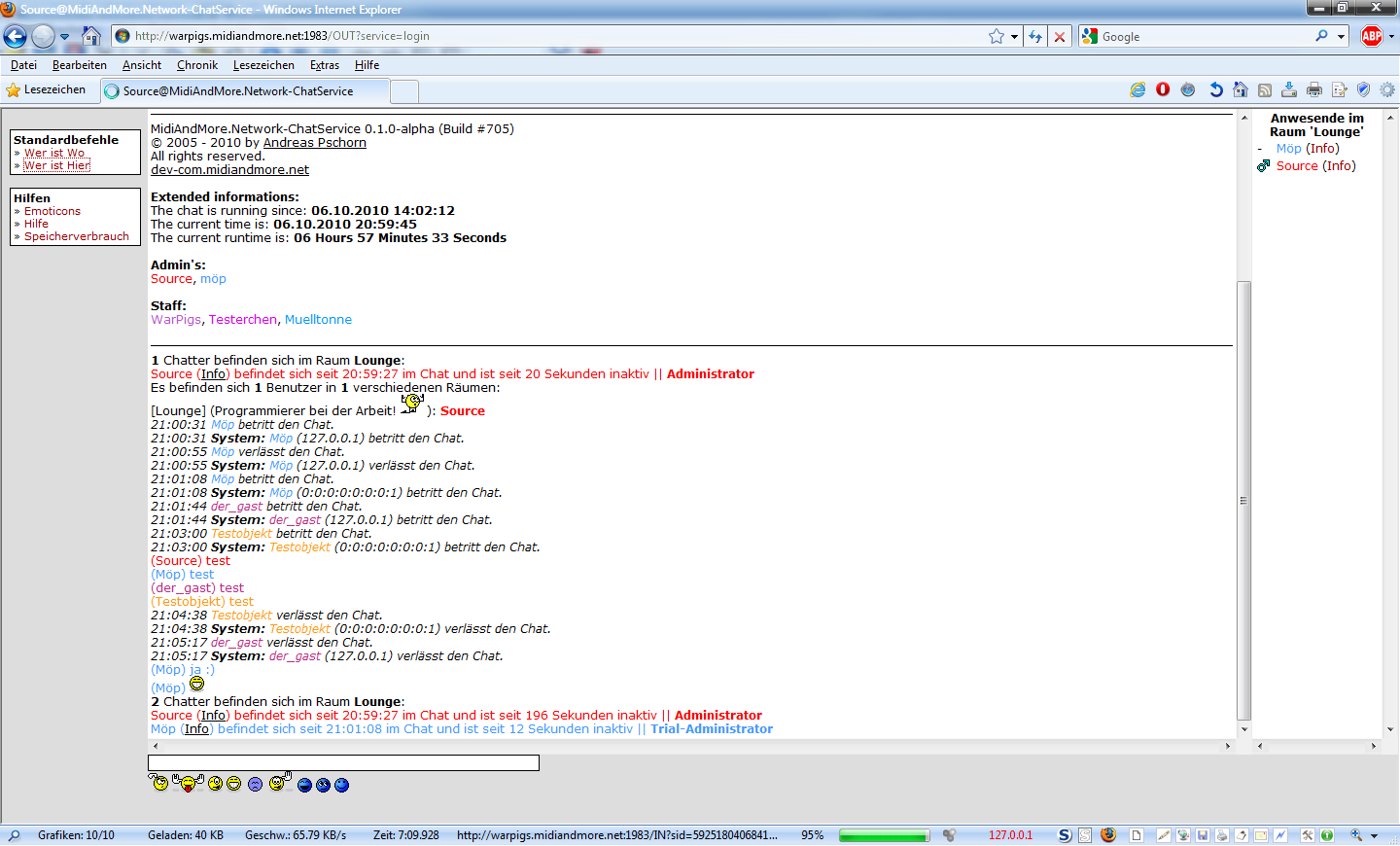Click the blue back arrow button
1400x846 pixels.
tap(16, 36)
